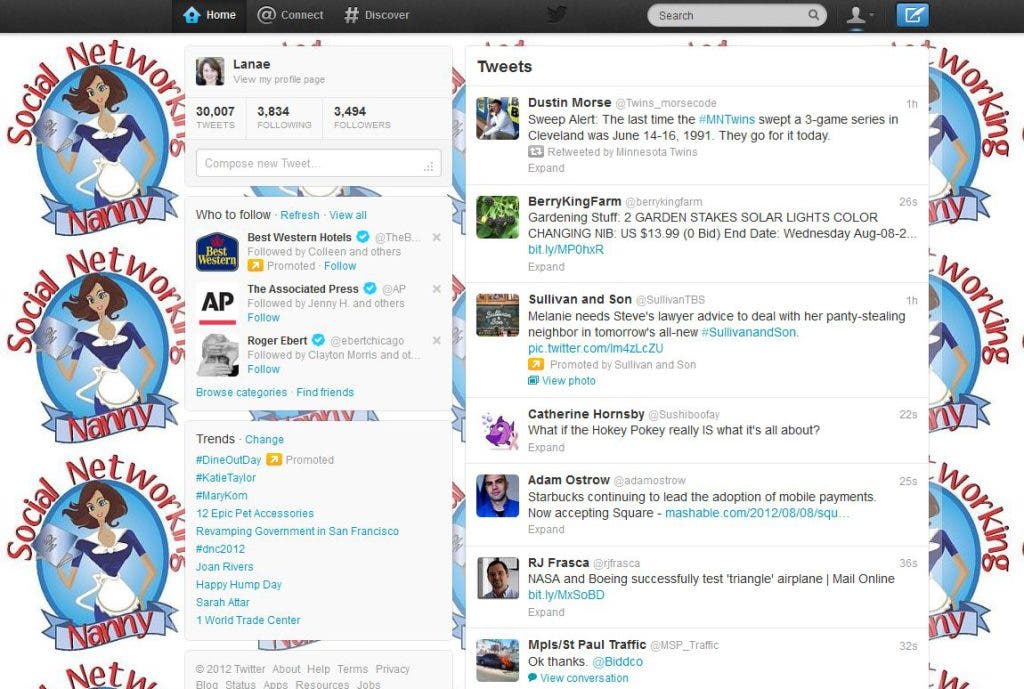Screen dimensions: 1024x689
Task: Click the AP logo avatar
Action: 217,304
